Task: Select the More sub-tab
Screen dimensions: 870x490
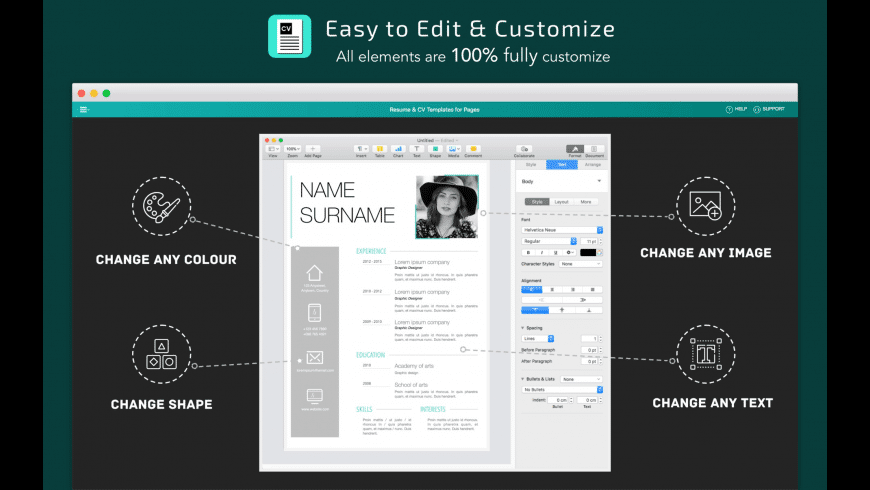Action: click(586, 202)
